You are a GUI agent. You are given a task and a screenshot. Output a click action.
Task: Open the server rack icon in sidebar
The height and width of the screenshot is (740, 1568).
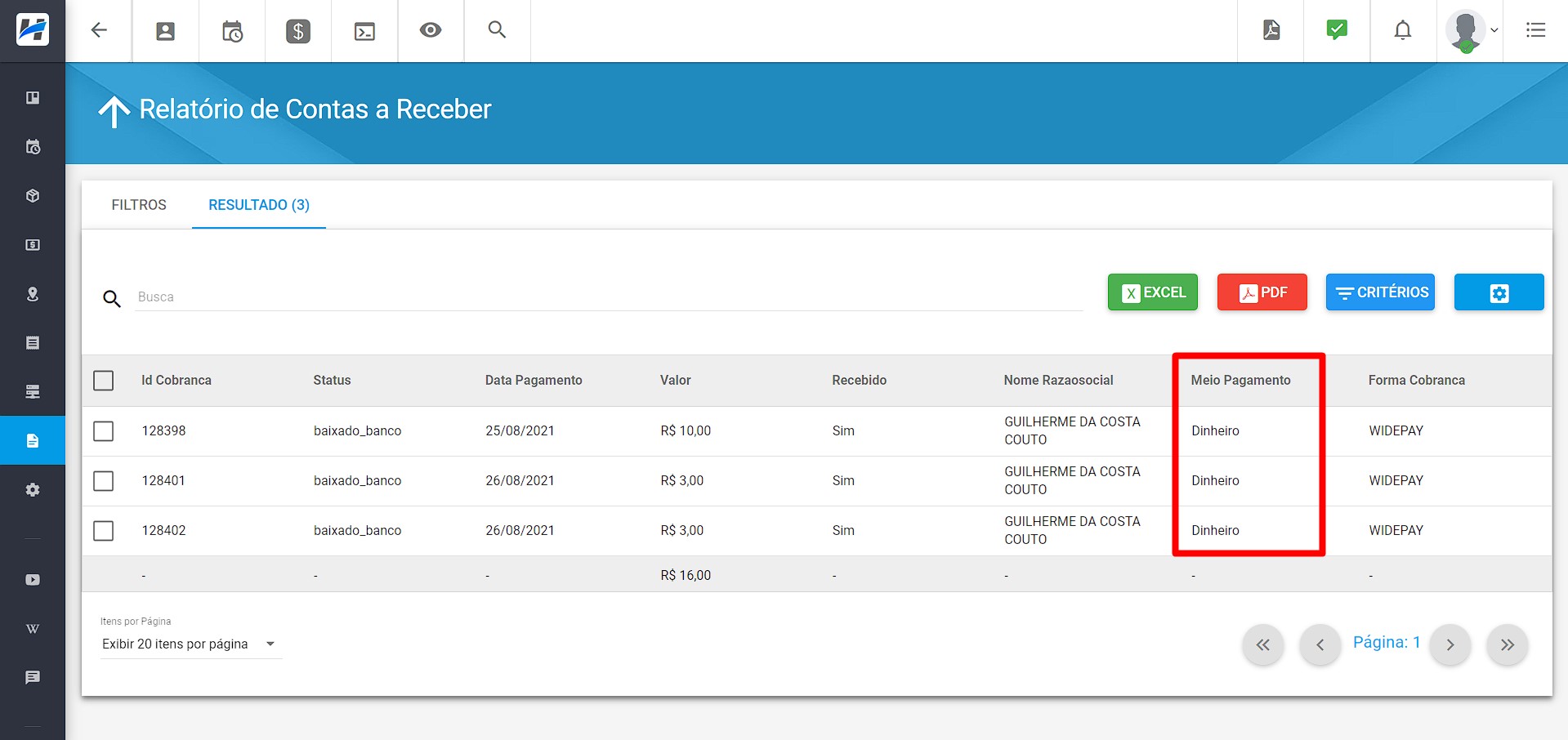33,392
